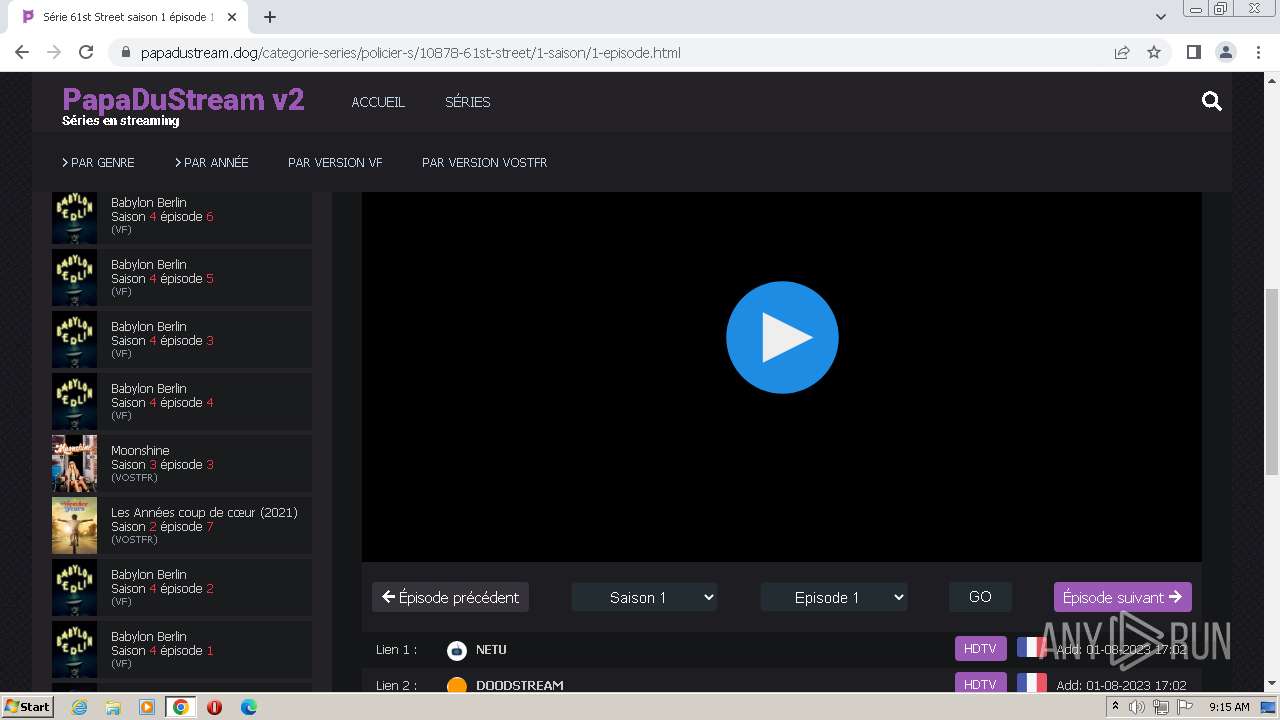This screenshot has width=1280, height=720.
Task: Launch Internet Explorer from taskbar
Action: coord(79,707)
